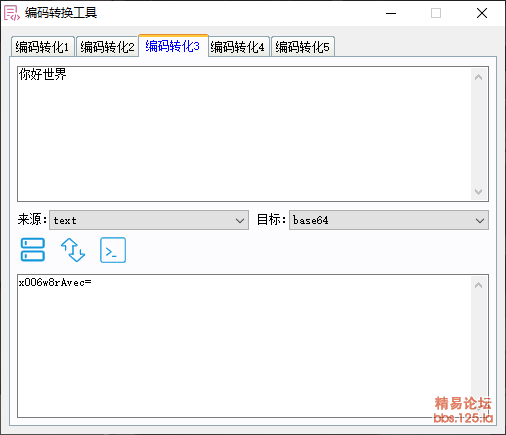
Task: Expand source combo box chevron arrow
Action: click(240, 220)
